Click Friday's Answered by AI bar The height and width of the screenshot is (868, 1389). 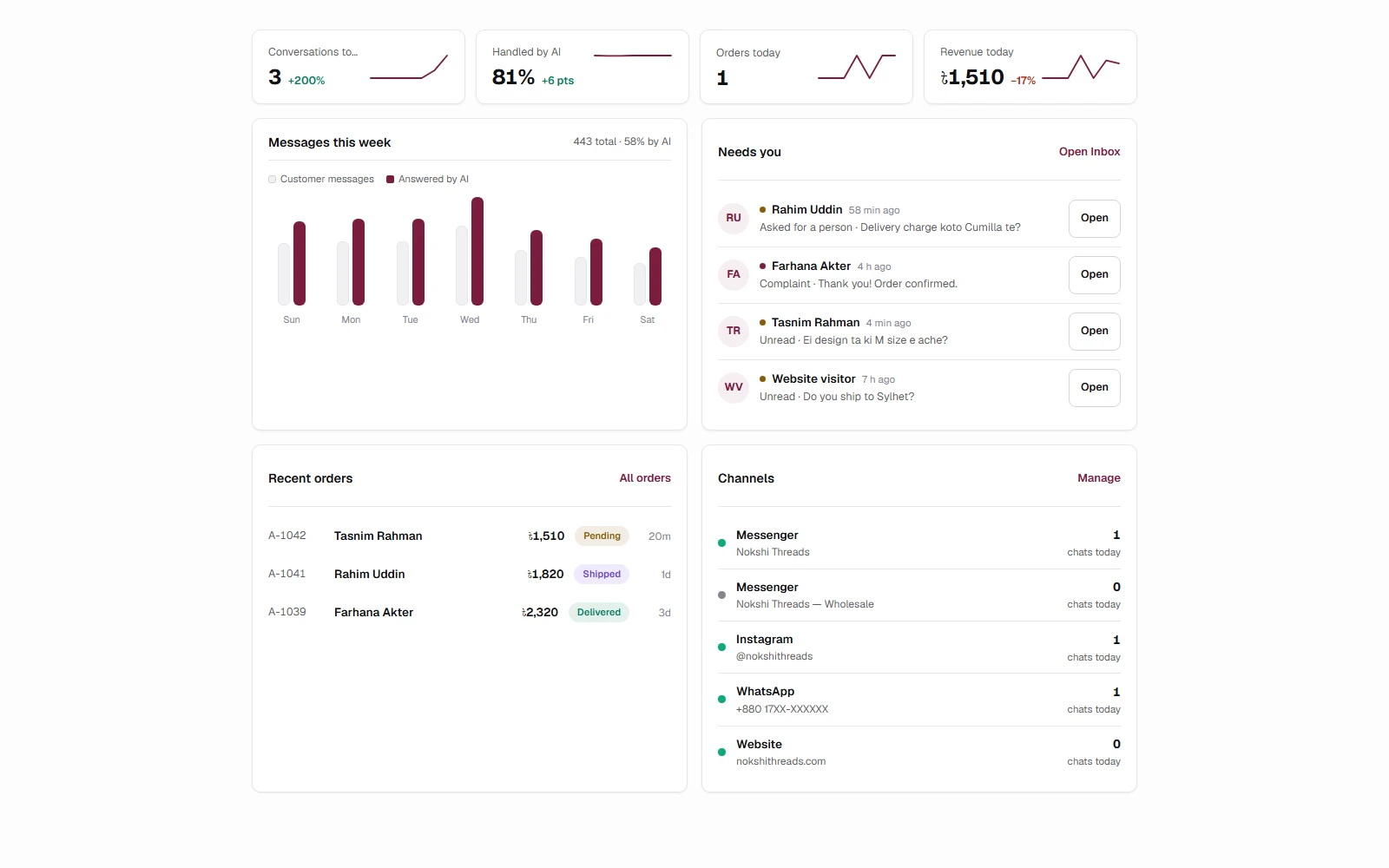pos(596,272)
